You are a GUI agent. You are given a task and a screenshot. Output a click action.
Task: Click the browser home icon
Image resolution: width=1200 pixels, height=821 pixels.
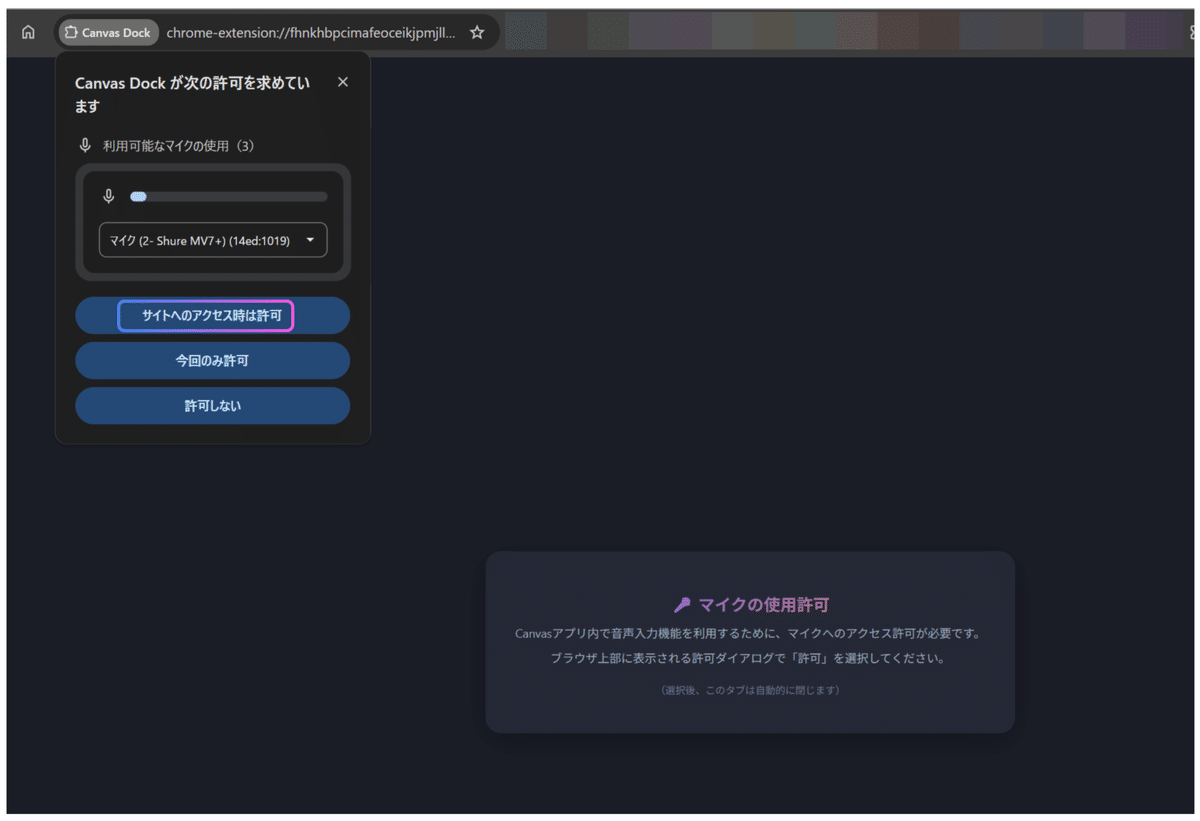(x=28, y=32)
